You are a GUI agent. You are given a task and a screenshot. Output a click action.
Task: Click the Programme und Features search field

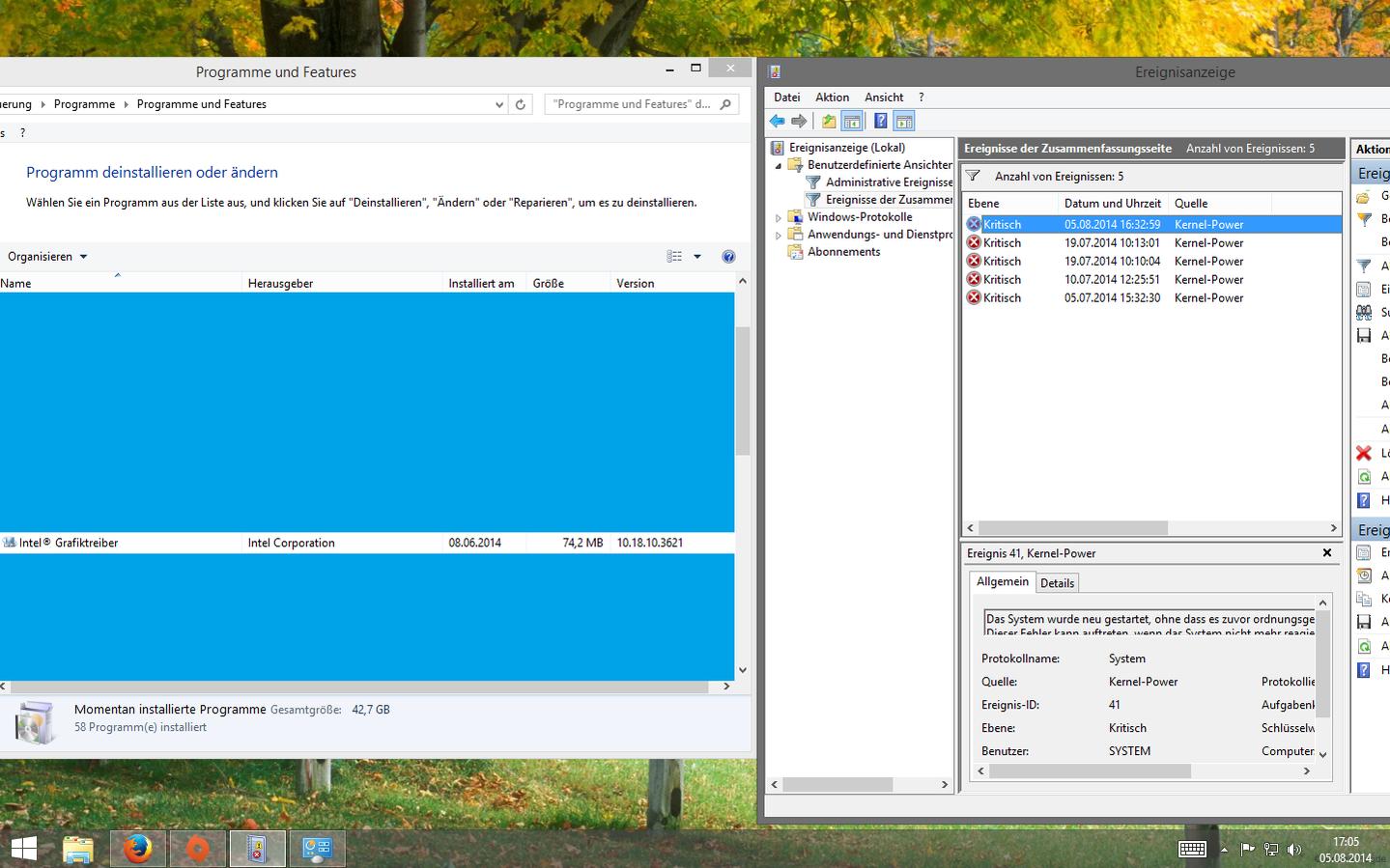(634, 104)
